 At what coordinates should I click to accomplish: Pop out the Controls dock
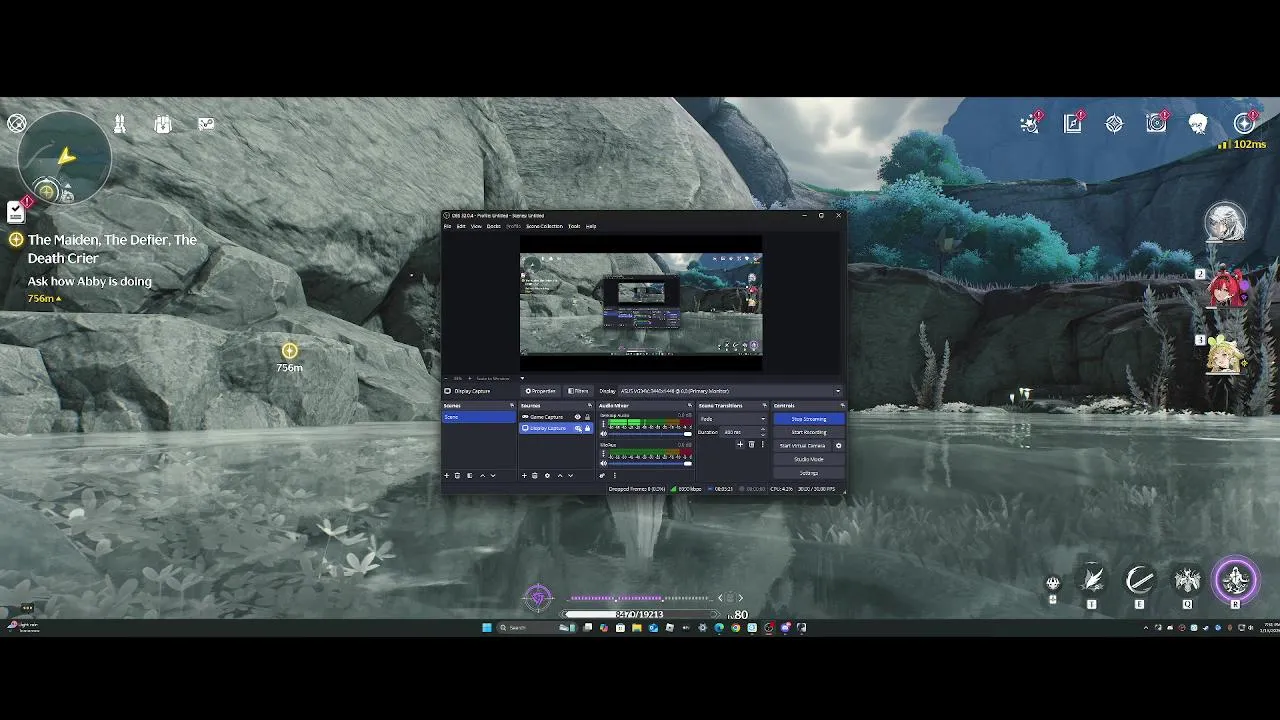(843, 405)
